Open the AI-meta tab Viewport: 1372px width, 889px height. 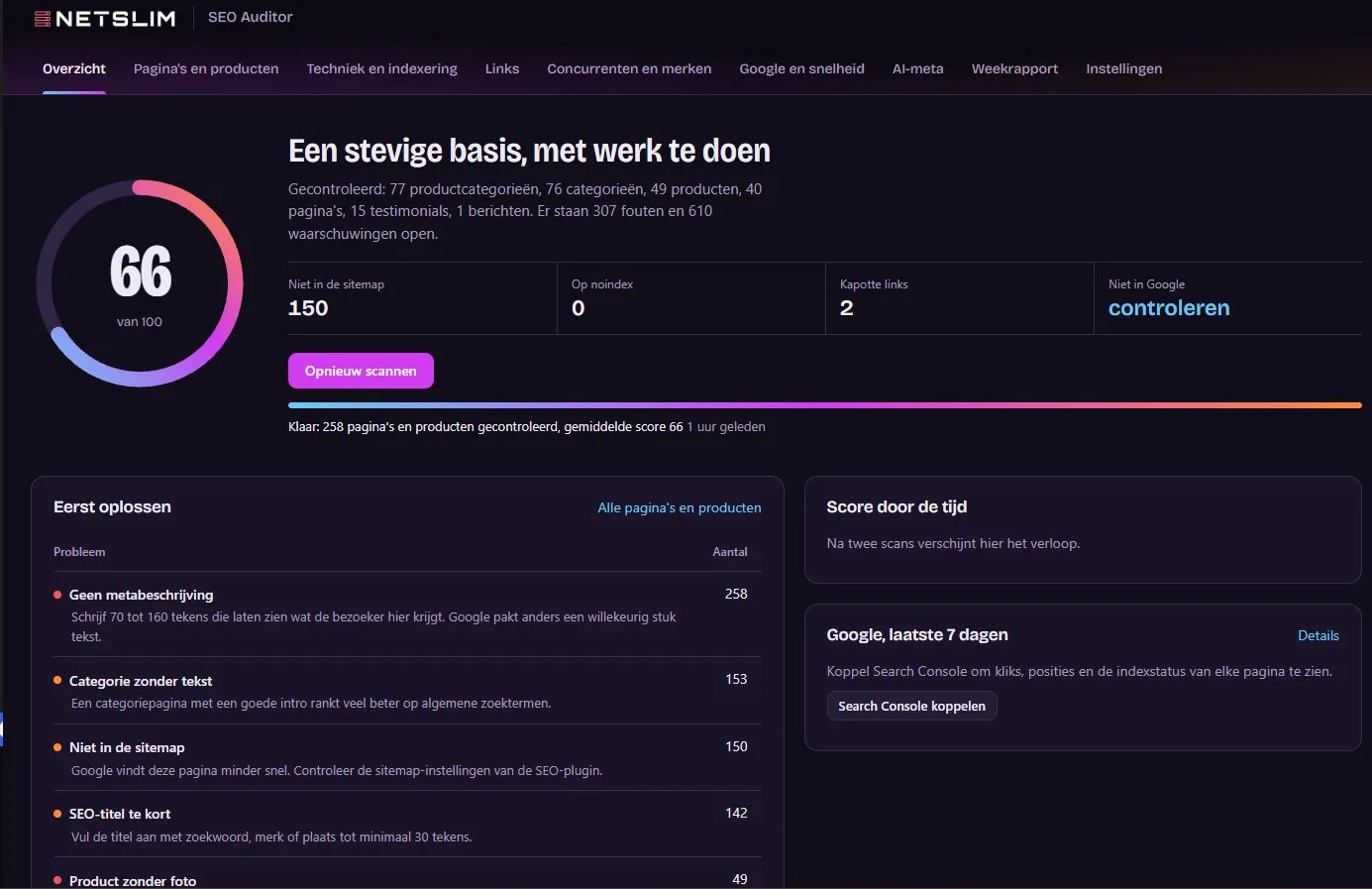(917, 68)
